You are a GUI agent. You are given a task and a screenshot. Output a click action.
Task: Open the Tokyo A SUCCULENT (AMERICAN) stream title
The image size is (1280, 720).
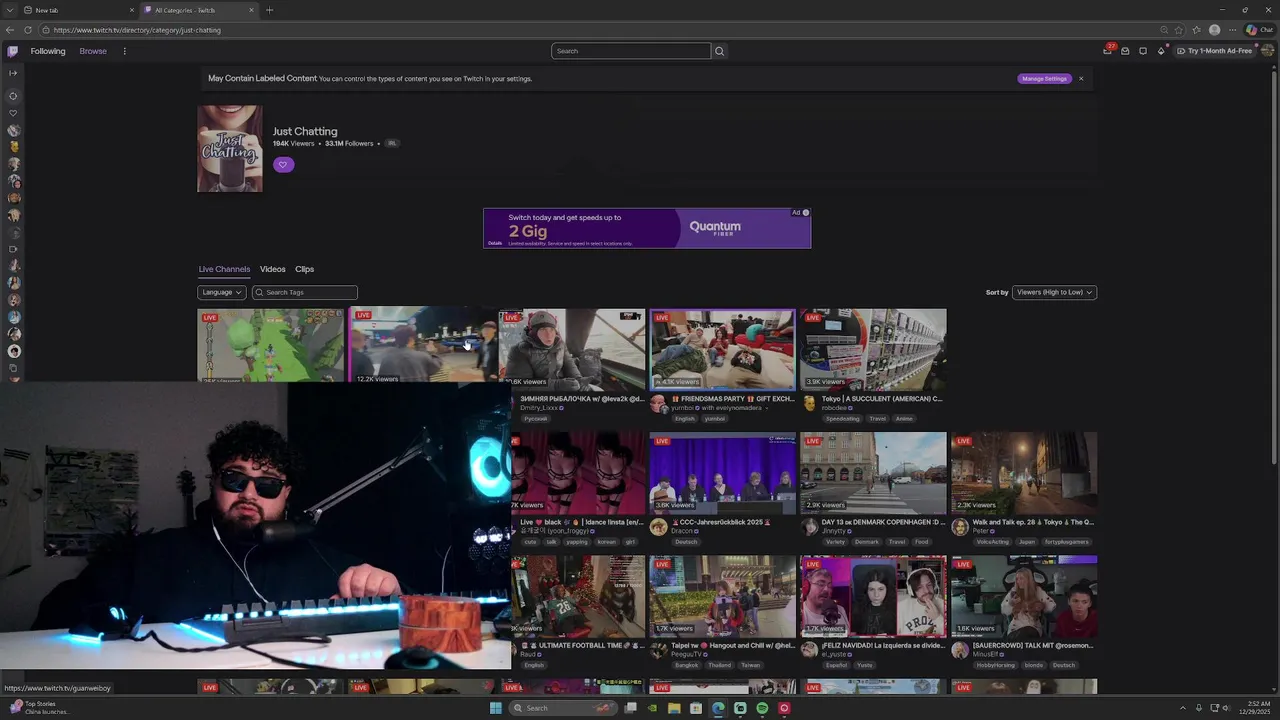click(882, 399)
